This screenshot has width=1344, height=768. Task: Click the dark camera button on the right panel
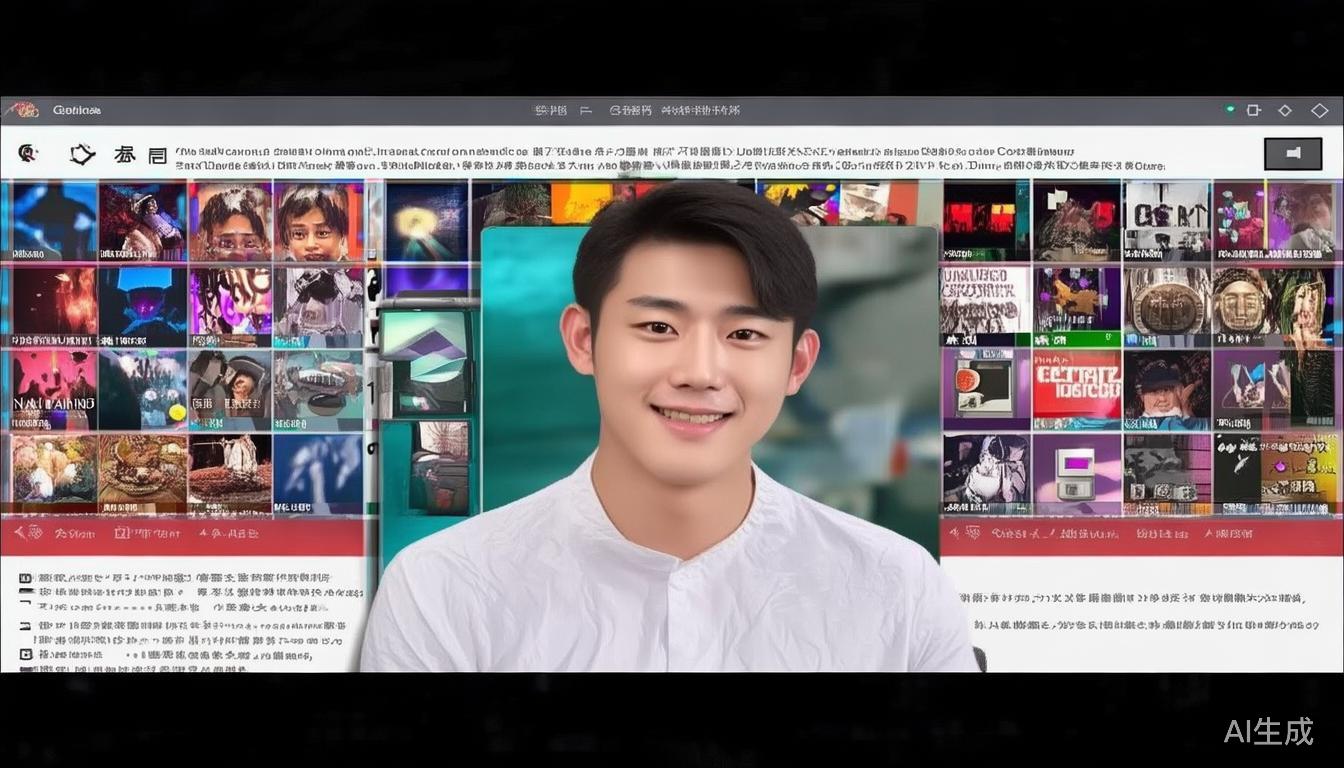click(x=1292, y=153)
